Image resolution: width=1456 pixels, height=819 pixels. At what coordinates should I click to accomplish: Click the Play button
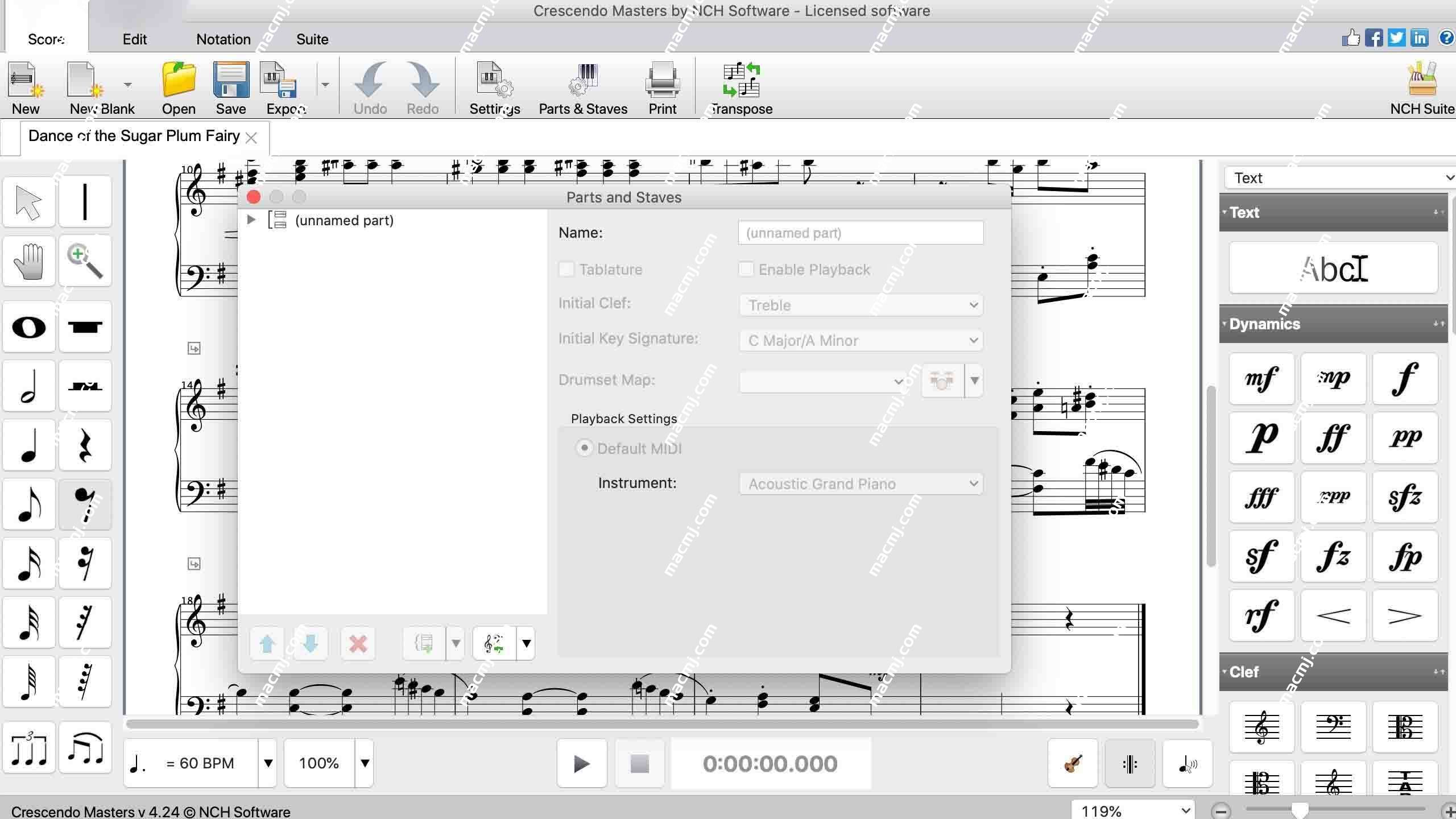(581, 763)
